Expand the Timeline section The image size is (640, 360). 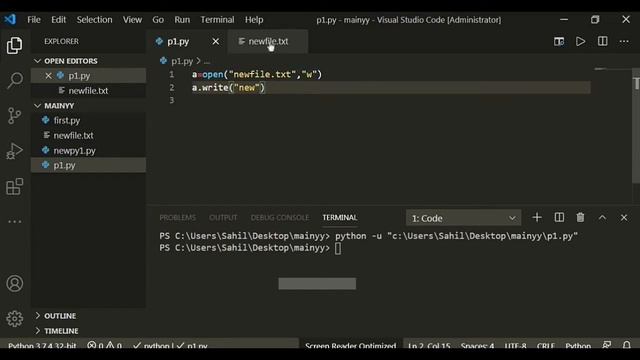[x=38, y=331]
